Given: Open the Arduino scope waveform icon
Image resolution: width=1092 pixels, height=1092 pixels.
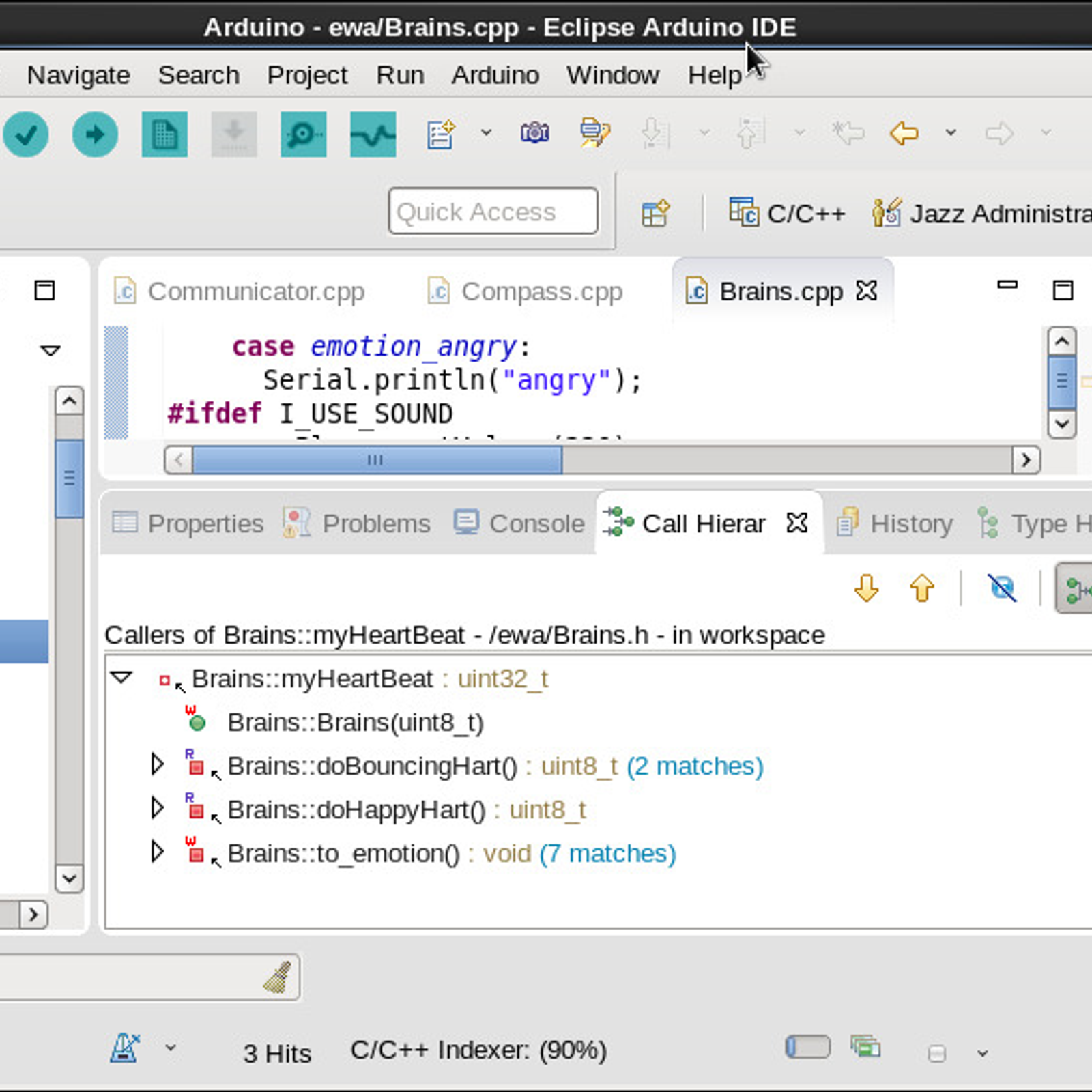Looking at the screenshot, I should 373,134.
